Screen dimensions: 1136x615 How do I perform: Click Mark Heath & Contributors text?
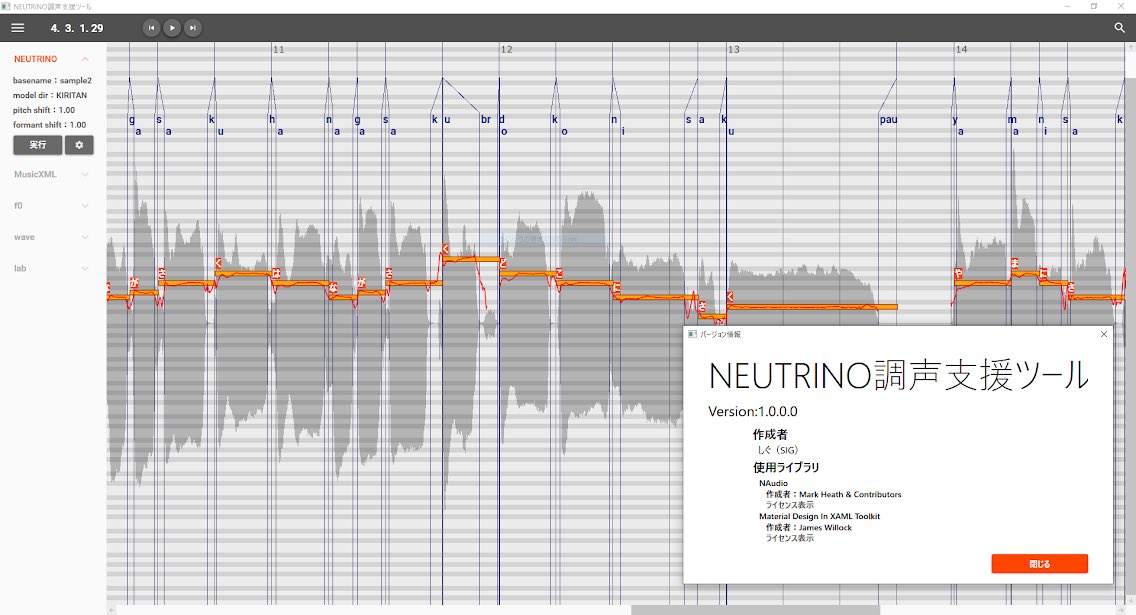click(x=850, y=494)
